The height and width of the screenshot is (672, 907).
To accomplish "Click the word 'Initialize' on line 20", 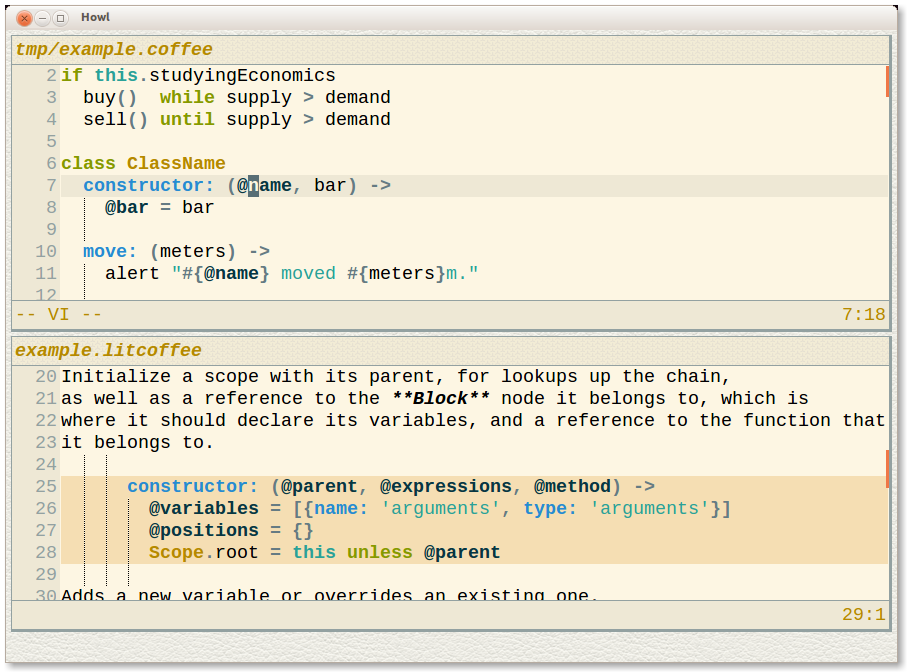I will (116, 376).
